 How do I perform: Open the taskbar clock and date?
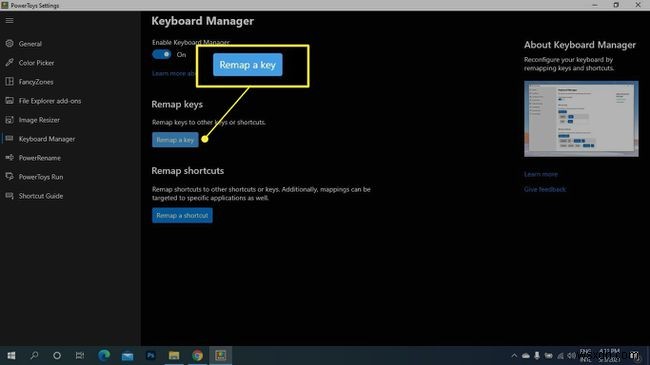tap(609, 355)
